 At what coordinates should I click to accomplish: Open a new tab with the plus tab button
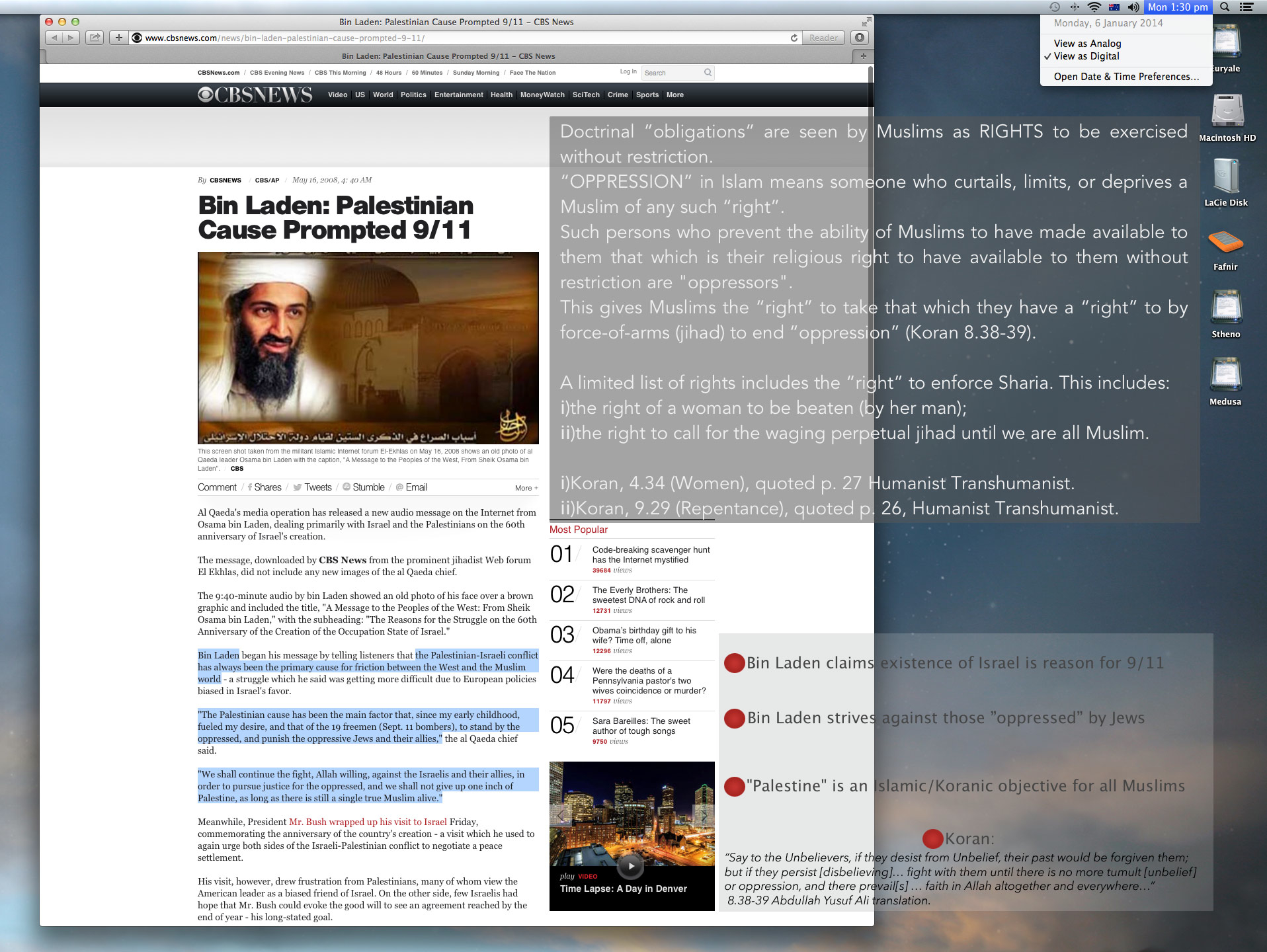coord(863,56)
